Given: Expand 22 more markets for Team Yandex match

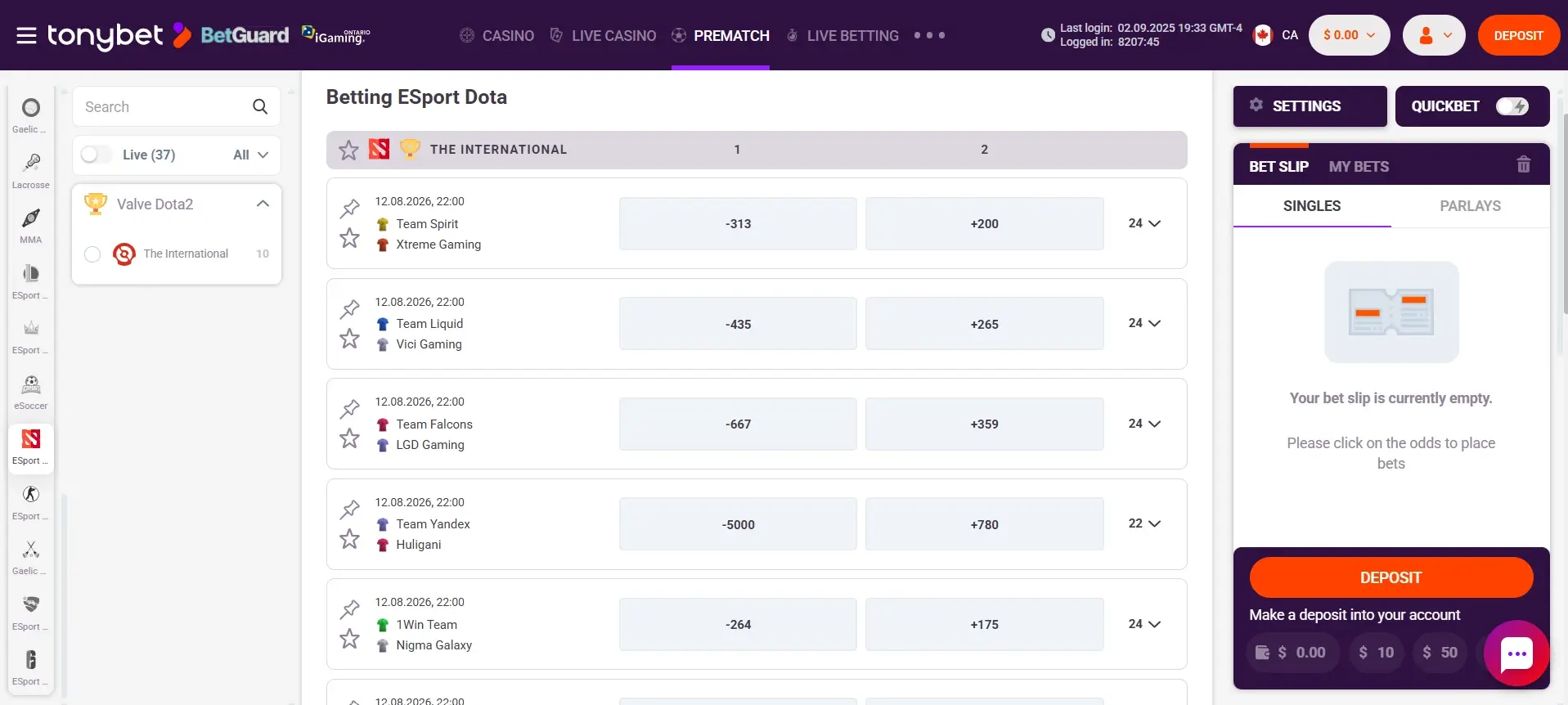Looking at the screenshot, I should 1144,523.
